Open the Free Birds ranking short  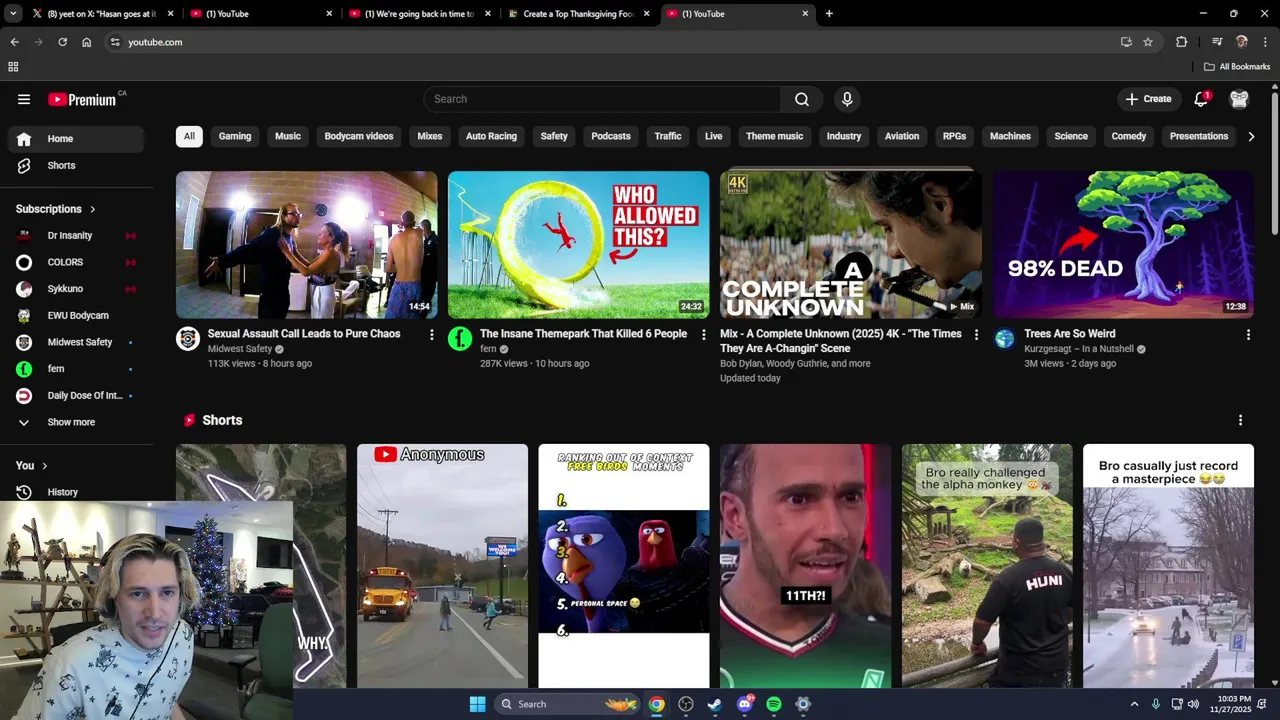624,566
